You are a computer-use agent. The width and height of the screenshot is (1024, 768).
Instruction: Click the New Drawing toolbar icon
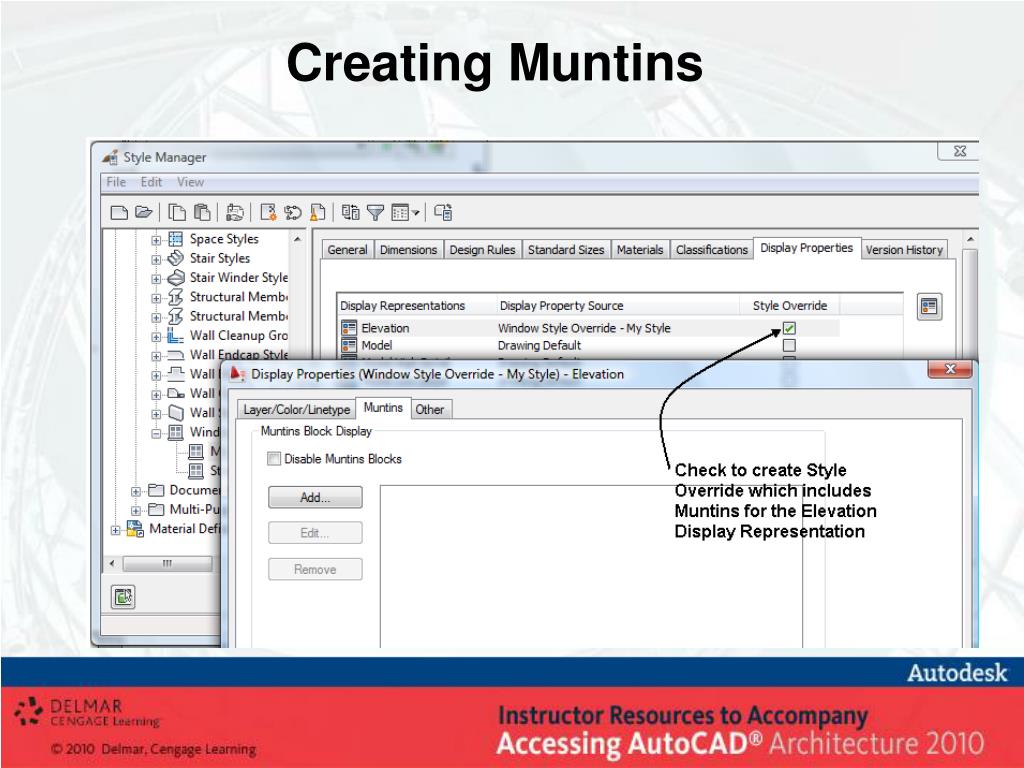(119, 212)
